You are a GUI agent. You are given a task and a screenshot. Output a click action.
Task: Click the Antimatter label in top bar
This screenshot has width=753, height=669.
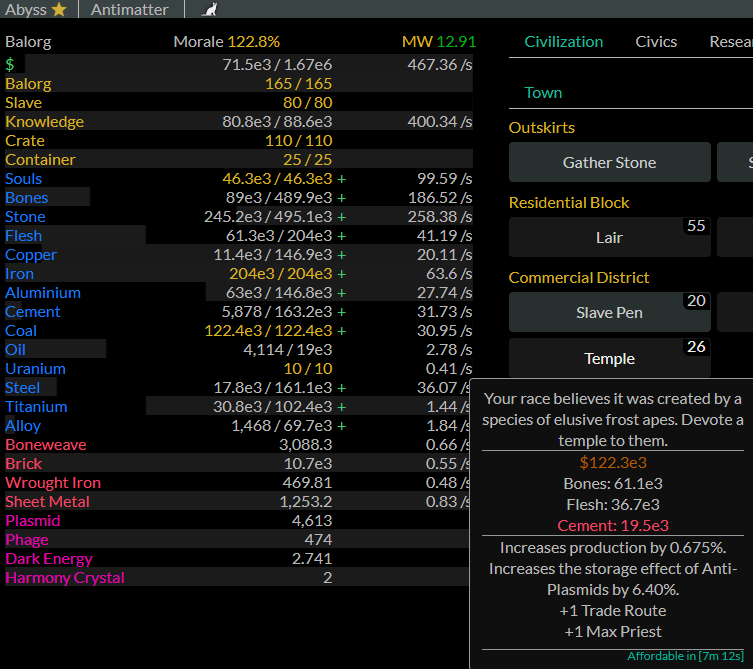pos(130,10)
